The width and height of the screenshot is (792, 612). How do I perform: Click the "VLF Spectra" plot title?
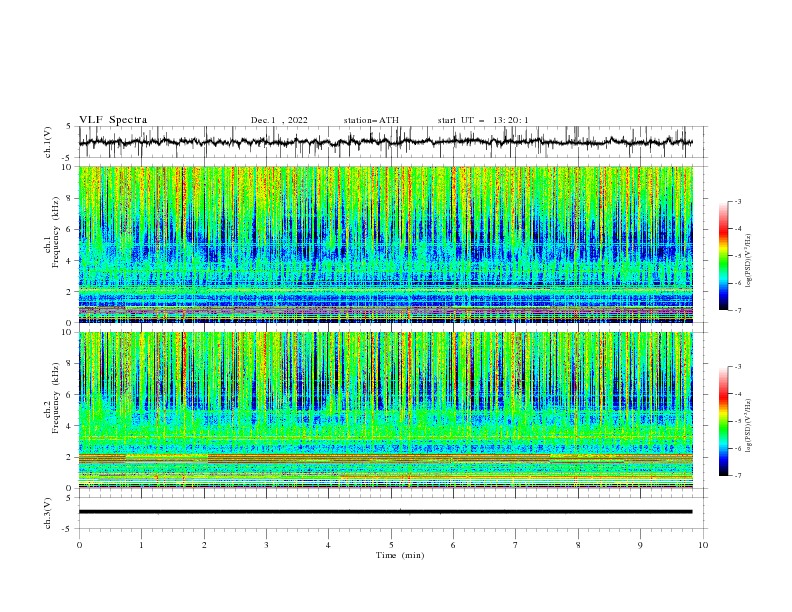tap(113, 120)
